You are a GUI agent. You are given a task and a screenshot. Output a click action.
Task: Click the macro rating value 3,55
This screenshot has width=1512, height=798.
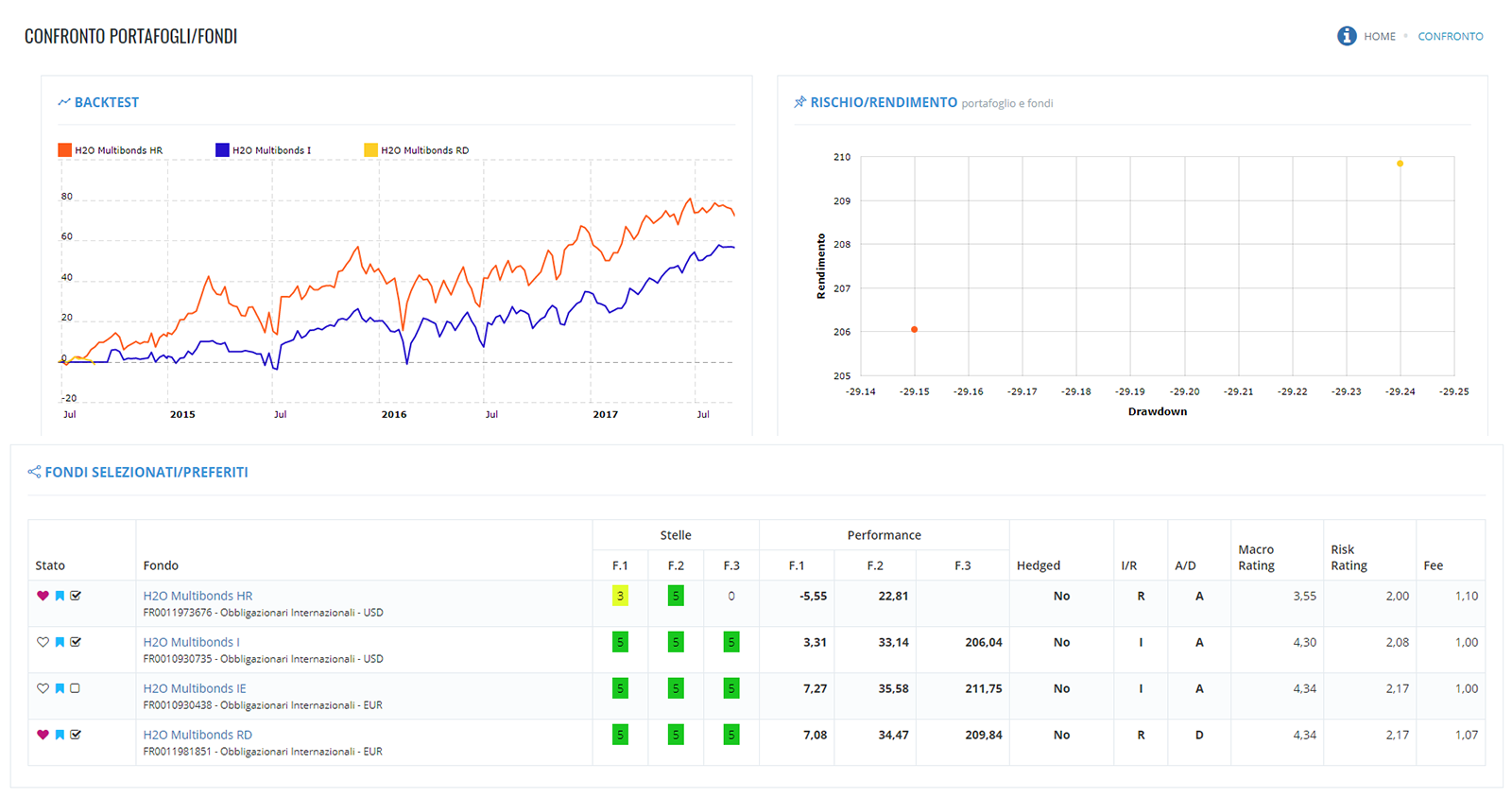pyautogui.click(x=1304, y=596)
